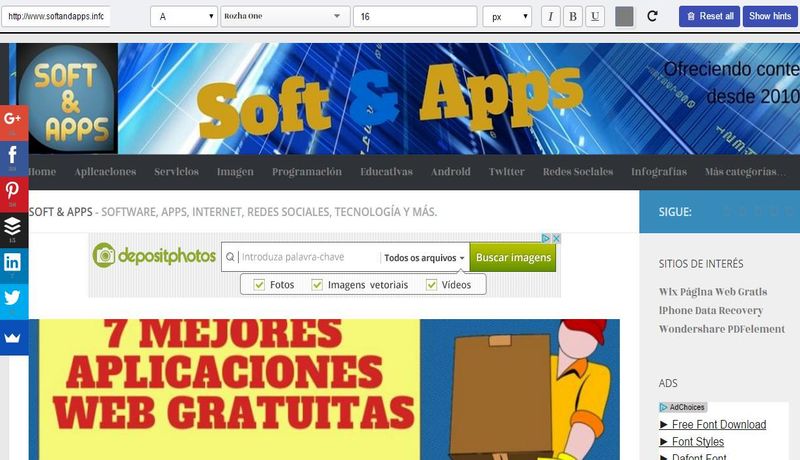The width and height of the screenshot is (800, 460).
Task: Open the Twitter menu item
Action: [507, 172]
